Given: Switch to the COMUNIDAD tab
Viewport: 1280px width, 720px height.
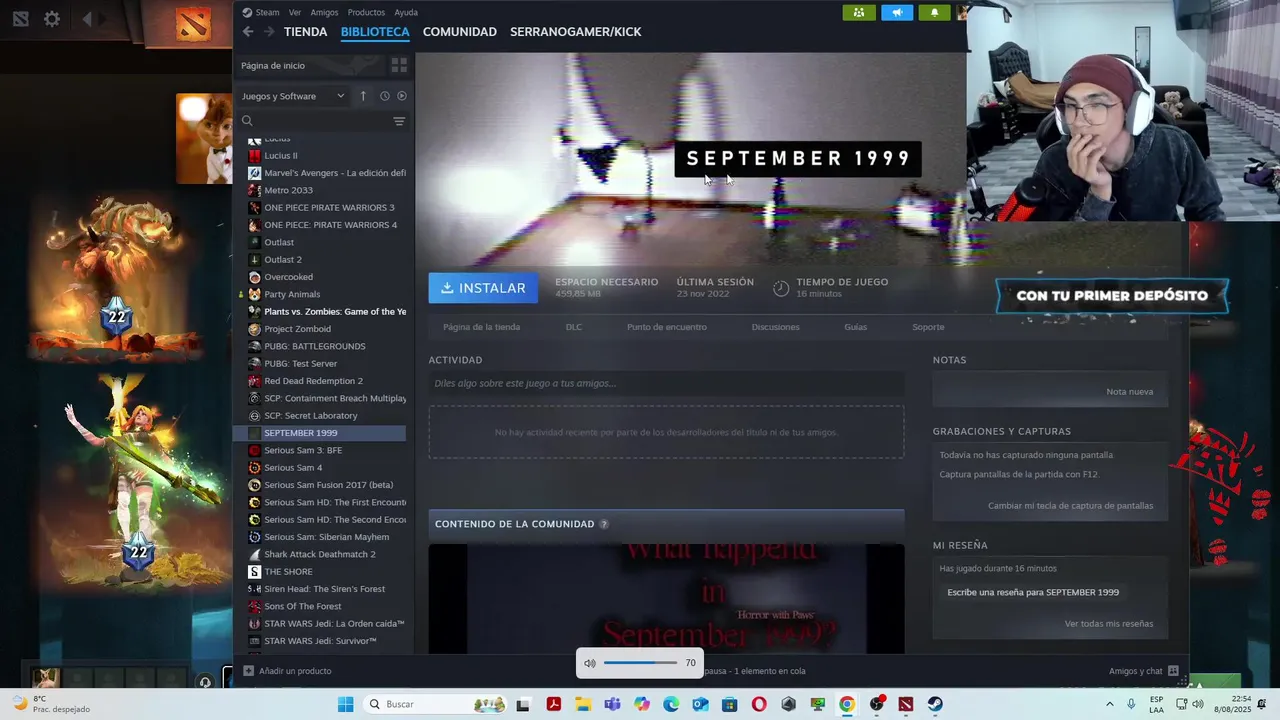Looking at the screenshot, I should pos(460,32).
